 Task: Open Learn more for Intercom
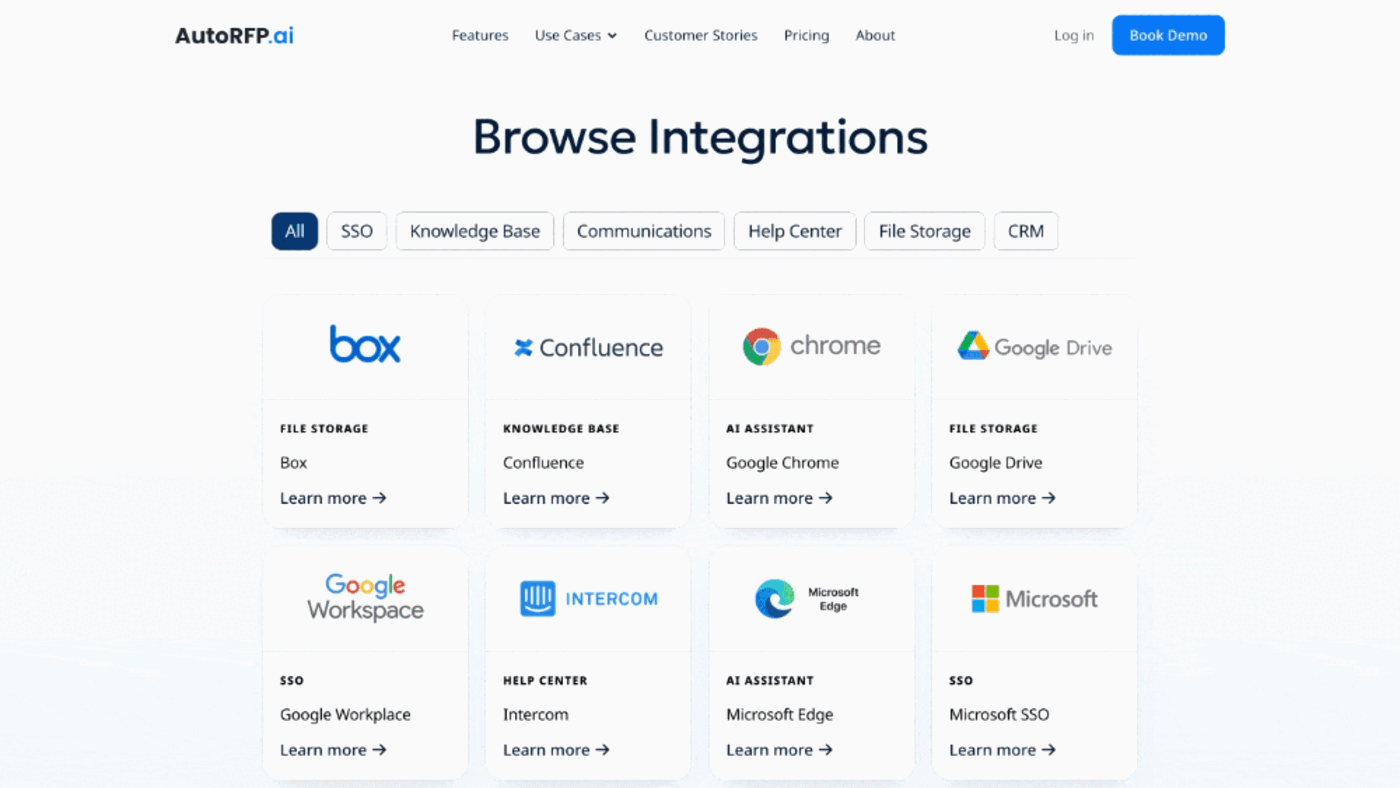click(x=556, y=749)
